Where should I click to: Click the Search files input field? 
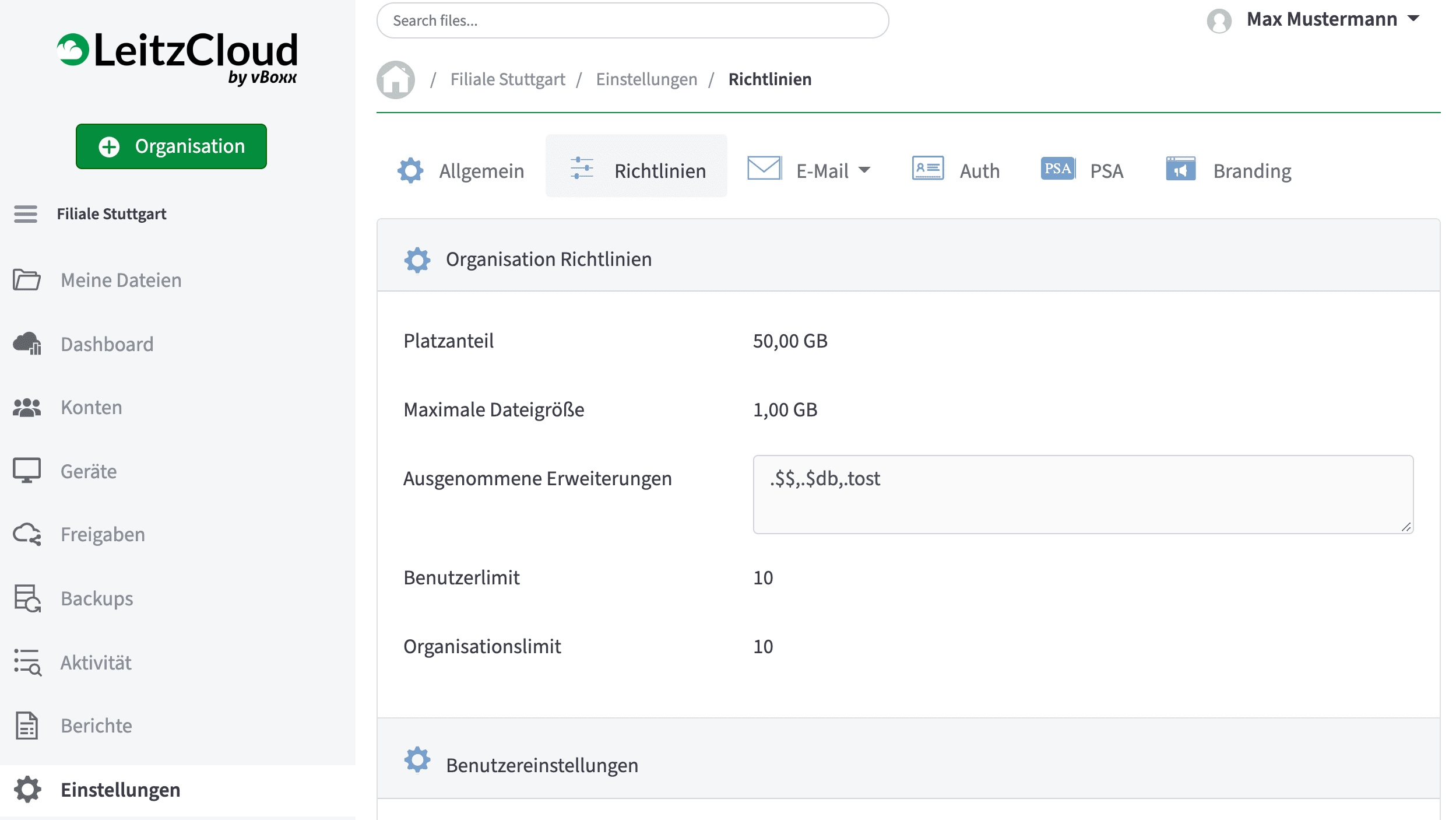click(632, 20)
